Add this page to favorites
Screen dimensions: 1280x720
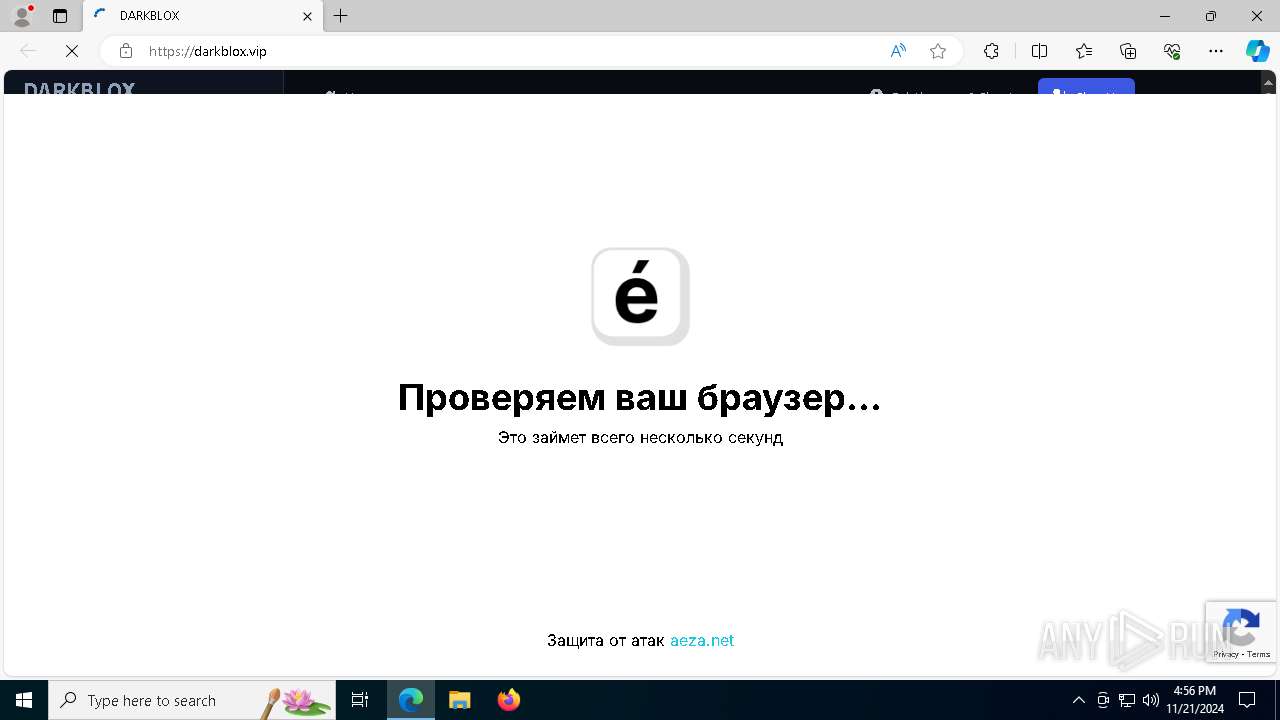tap(938, 51)
